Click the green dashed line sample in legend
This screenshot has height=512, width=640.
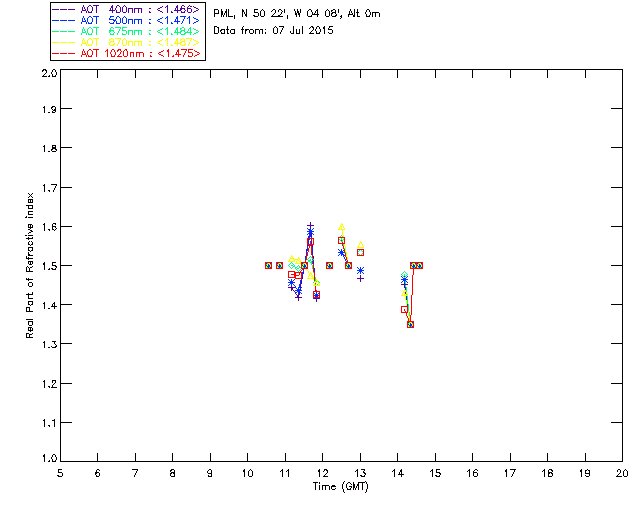[x=64, y=31]
